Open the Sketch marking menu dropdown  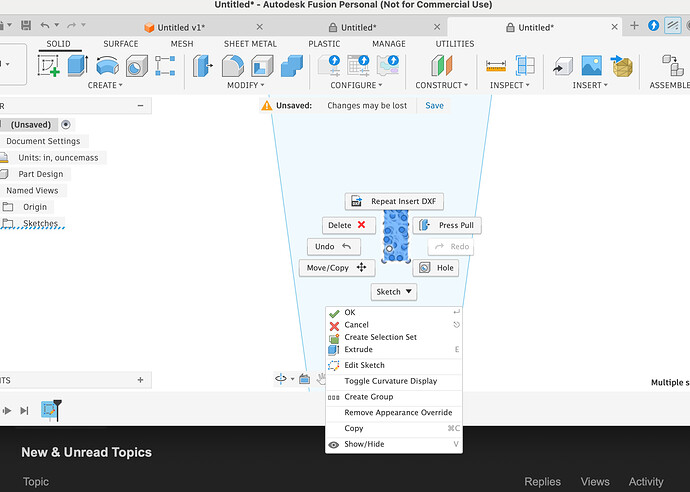click(394, 292)
